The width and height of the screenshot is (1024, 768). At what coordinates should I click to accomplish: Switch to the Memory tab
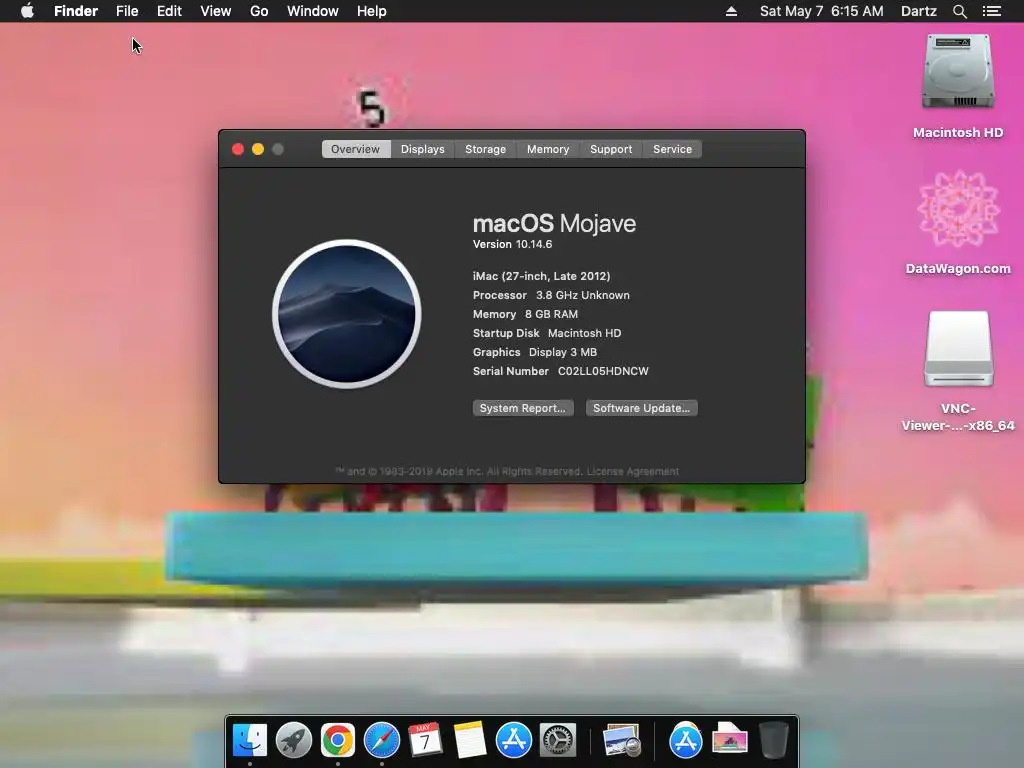pyautogui.click(x=548, y=149)
